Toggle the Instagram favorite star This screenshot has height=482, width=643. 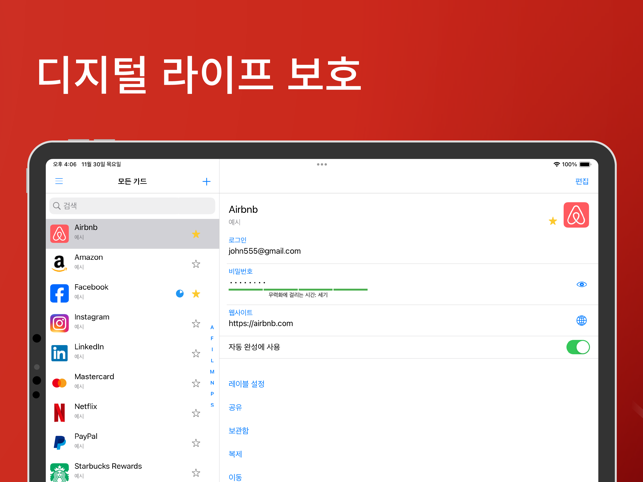click(x=196, y=324)
